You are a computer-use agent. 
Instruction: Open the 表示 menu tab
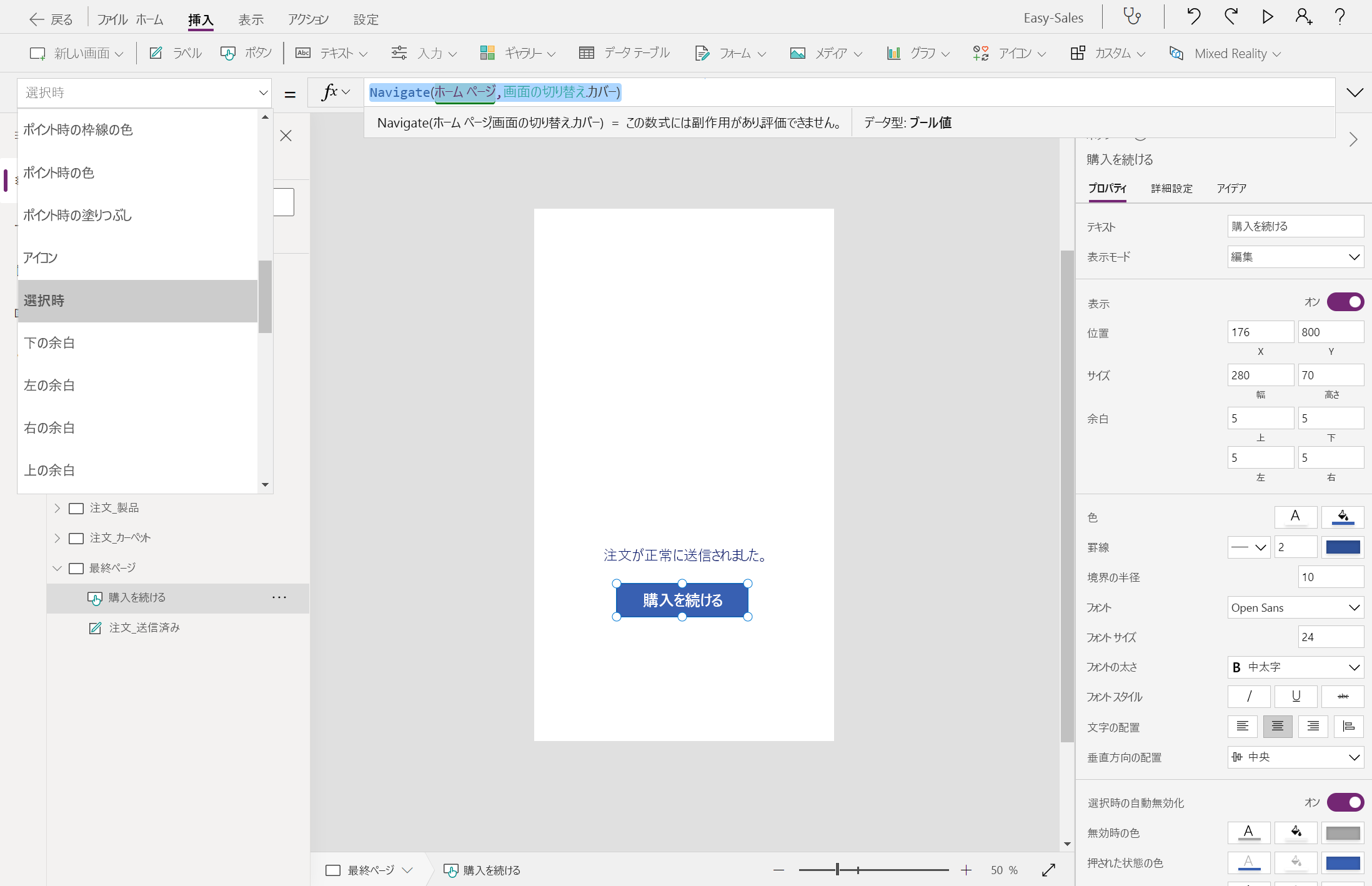(x=251, y=19)
